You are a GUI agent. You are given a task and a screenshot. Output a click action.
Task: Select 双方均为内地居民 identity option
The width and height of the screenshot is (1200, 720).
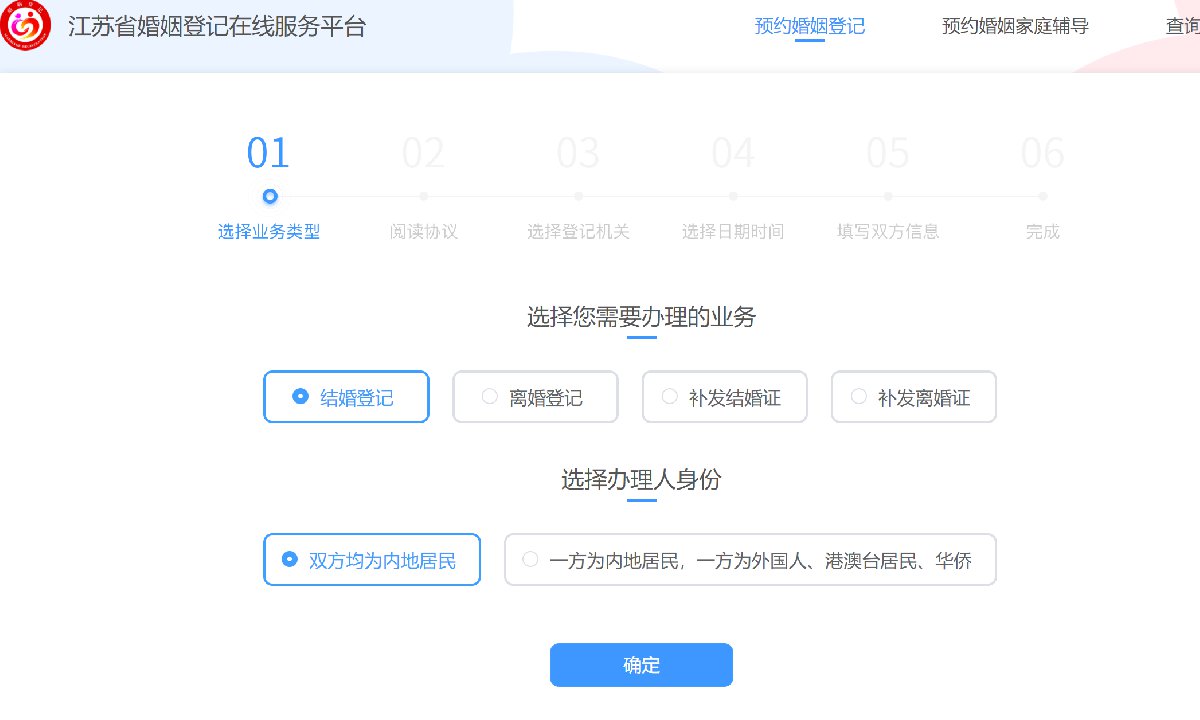point(372,560)
